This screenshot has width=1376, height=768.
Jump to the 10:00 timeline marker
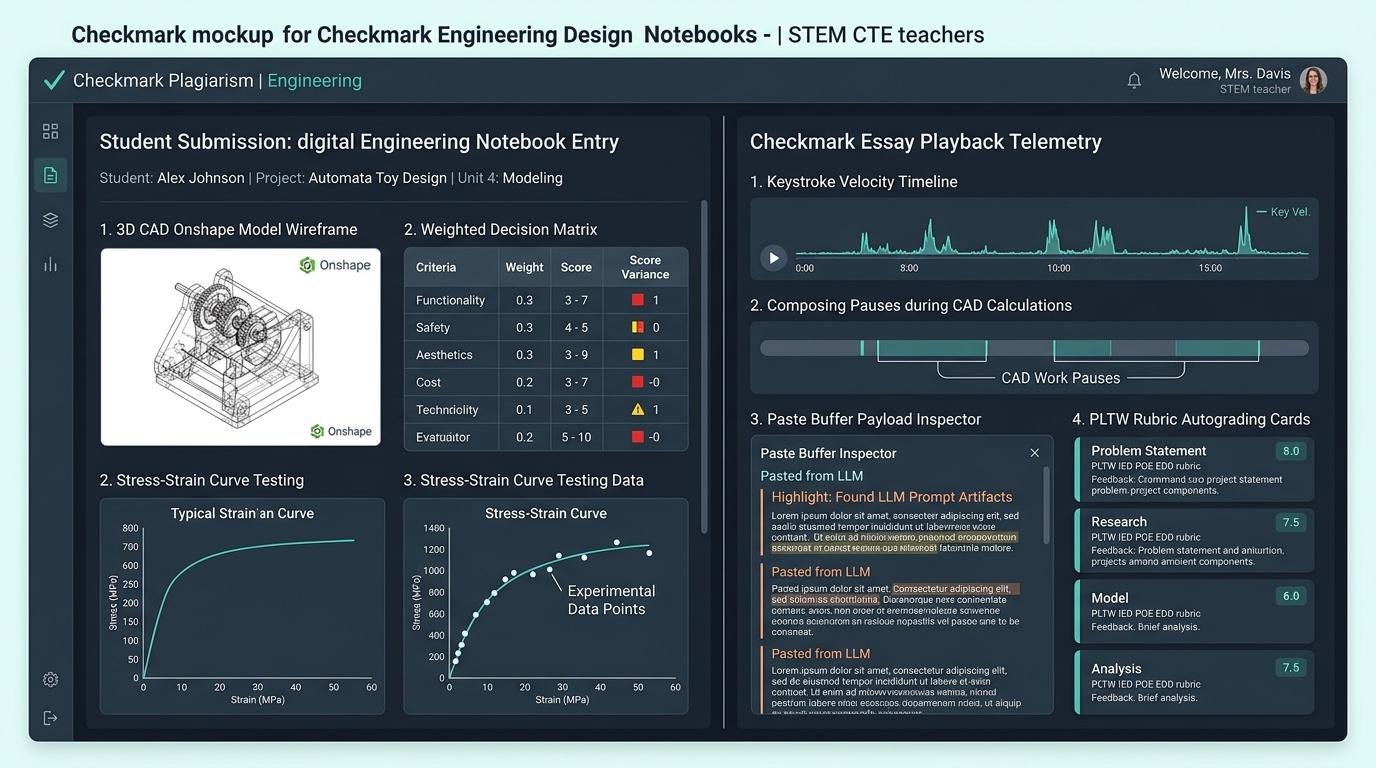(x=1059, y=268)
